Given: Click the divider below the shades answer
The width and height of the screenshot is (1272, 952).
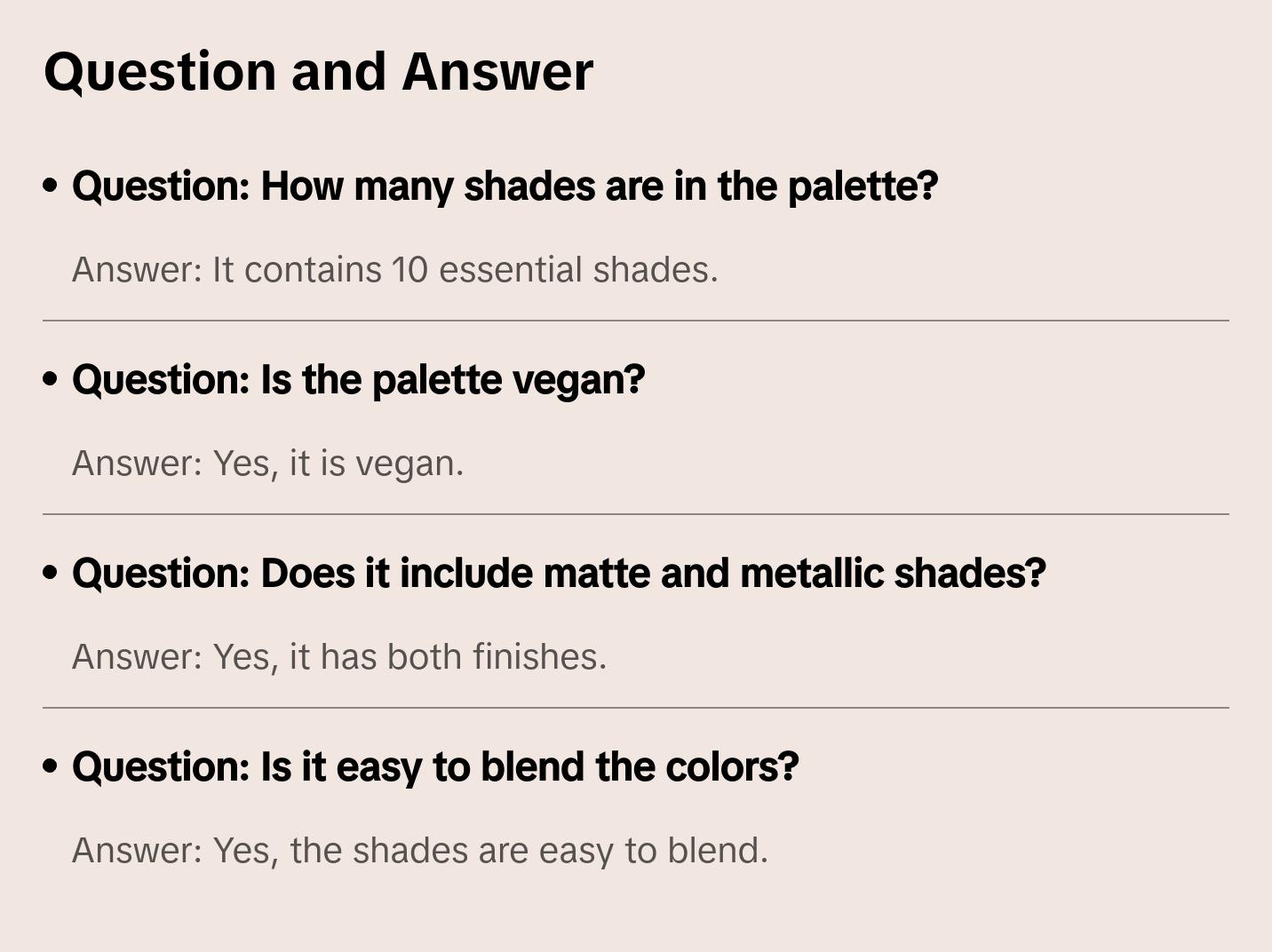Looking at the screenshot, I should coord(636,321).
